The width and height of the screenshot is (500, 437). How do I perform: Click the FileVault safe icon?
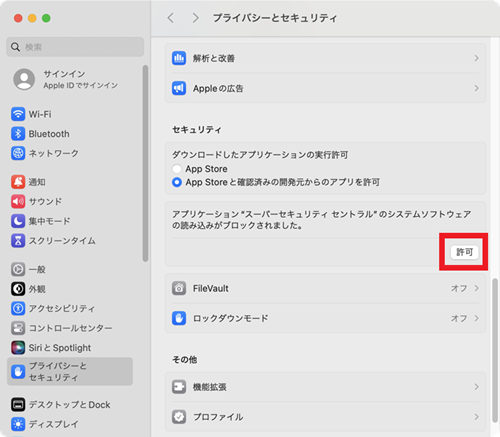[x=179, y=288]
